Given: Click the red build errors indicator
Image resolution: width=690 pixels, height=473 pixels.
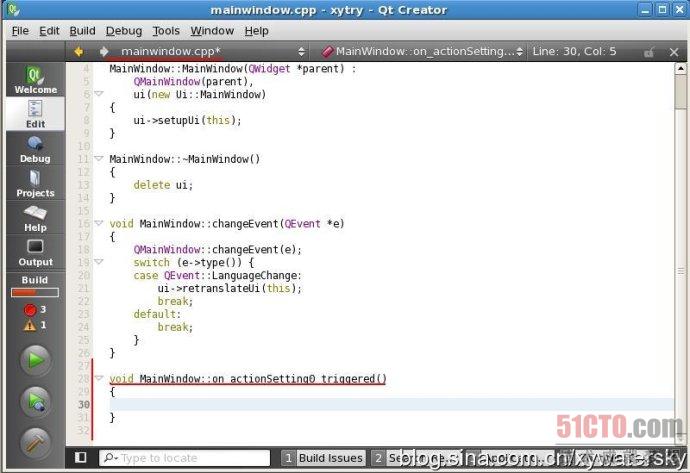Looking at the screenshot, I should click(x=30, y=310).
